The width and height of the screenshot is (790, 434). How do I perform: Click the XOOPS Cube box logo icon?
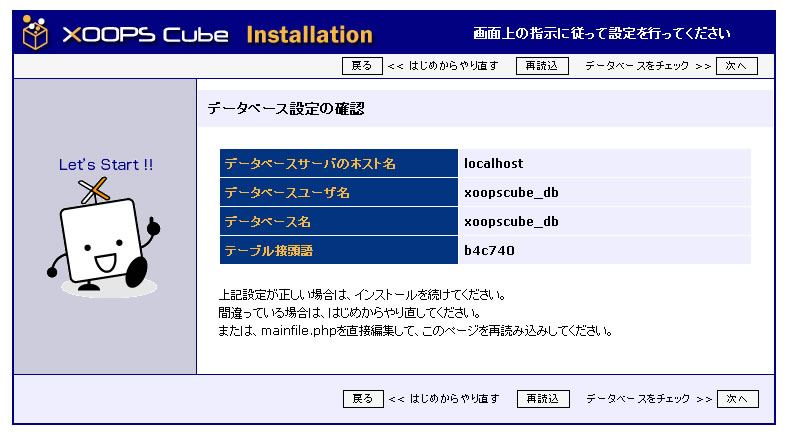tap(37, 33)
